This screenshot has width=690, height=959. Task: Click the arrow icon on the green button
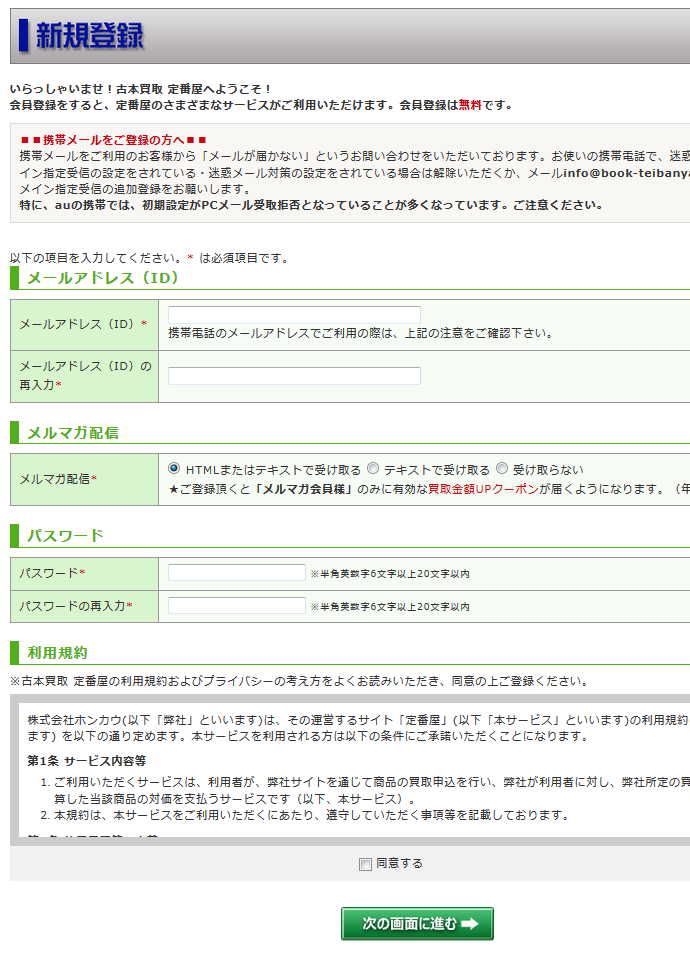tap(471, 924)
